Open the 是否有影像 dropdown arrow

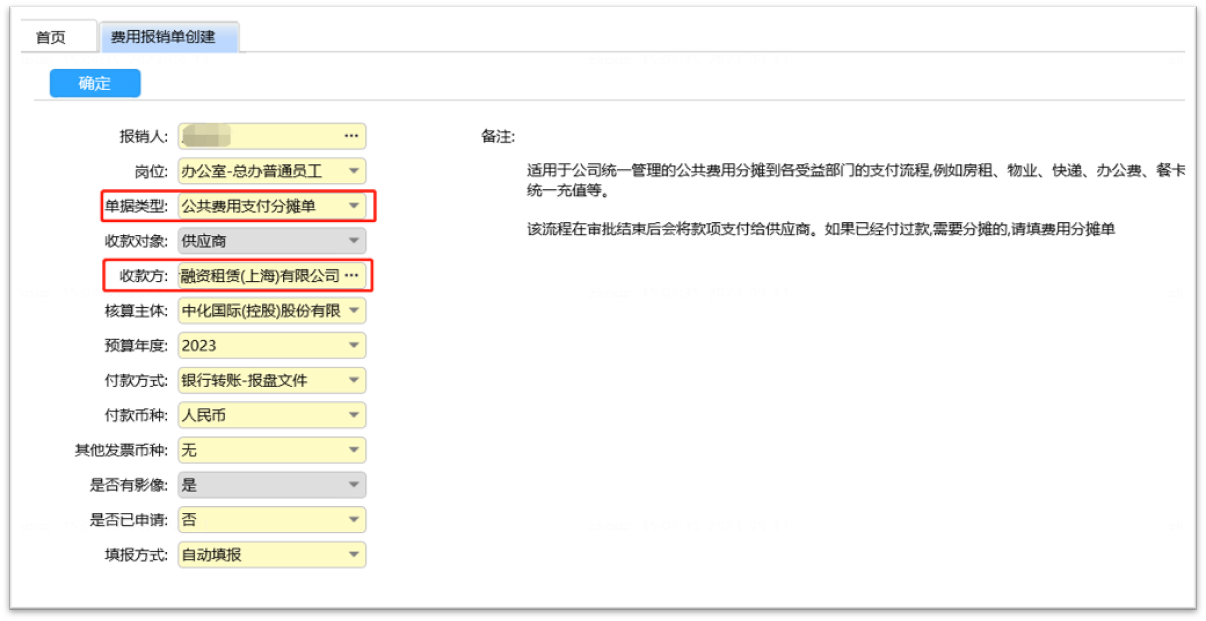click(x=353, y=485)
